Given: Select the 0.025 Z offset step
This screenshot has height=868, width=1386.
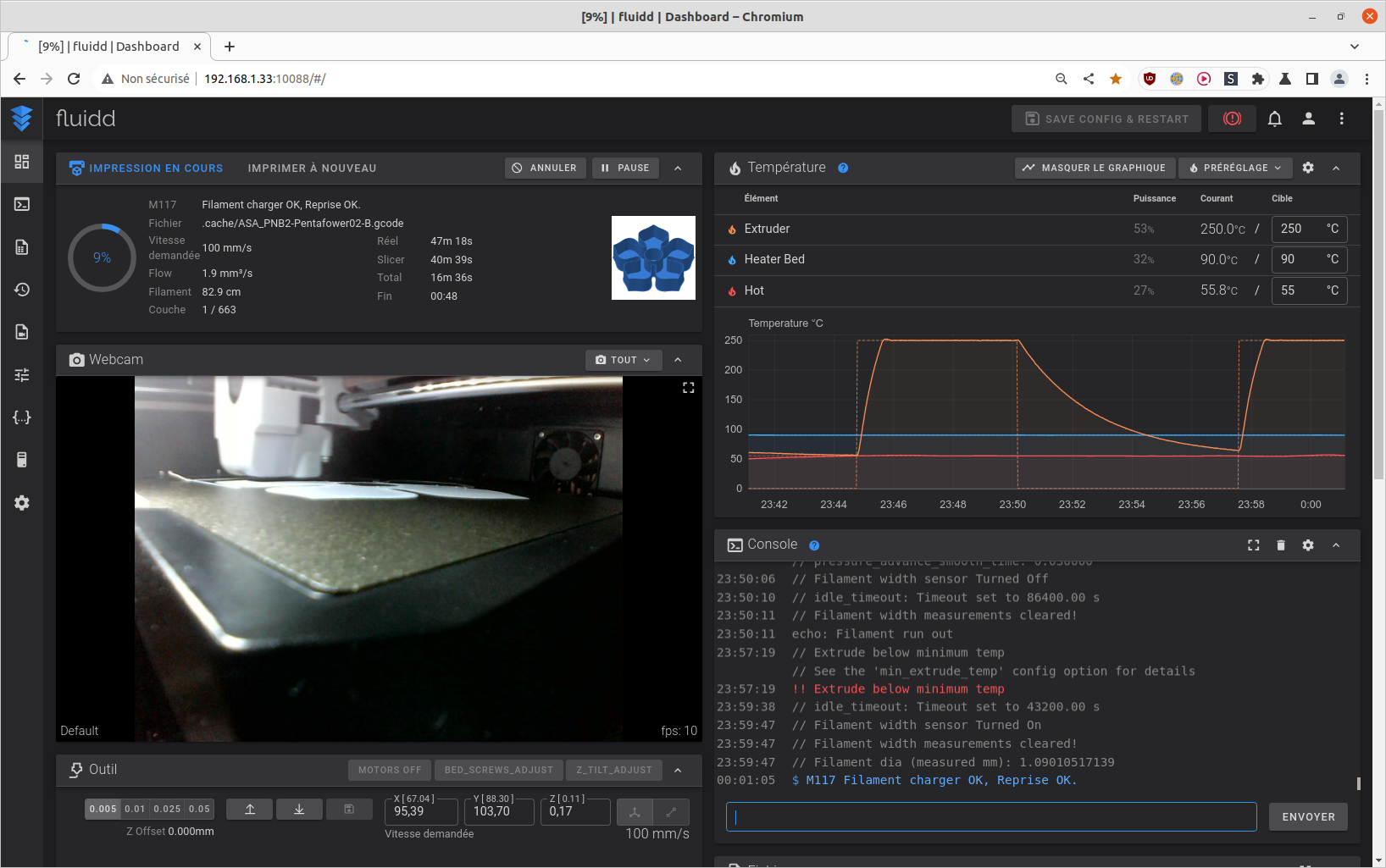Looking at the screenshot, I should coord(167,809).
